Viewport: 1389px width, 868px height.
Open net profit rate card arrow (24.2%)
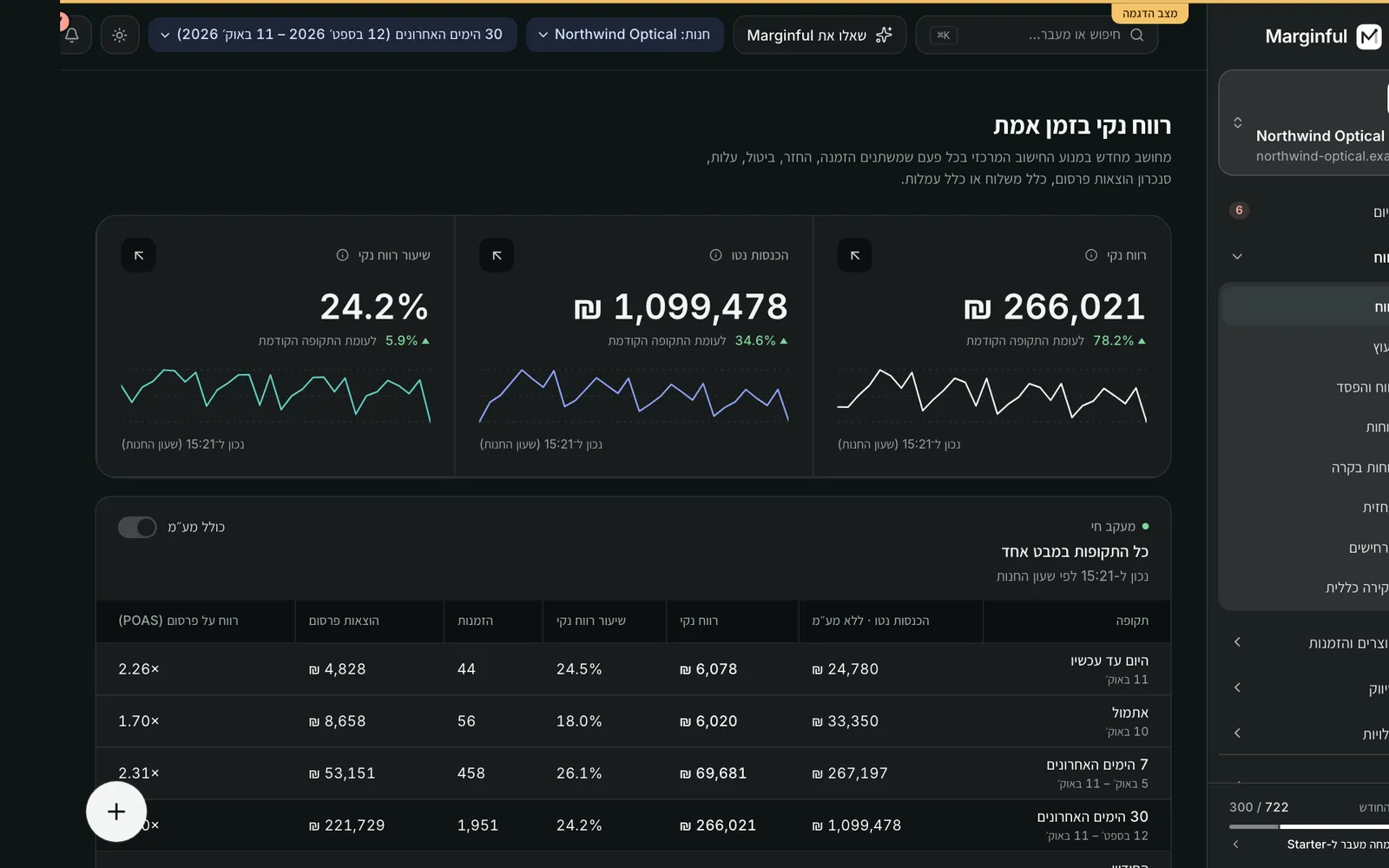139,255
